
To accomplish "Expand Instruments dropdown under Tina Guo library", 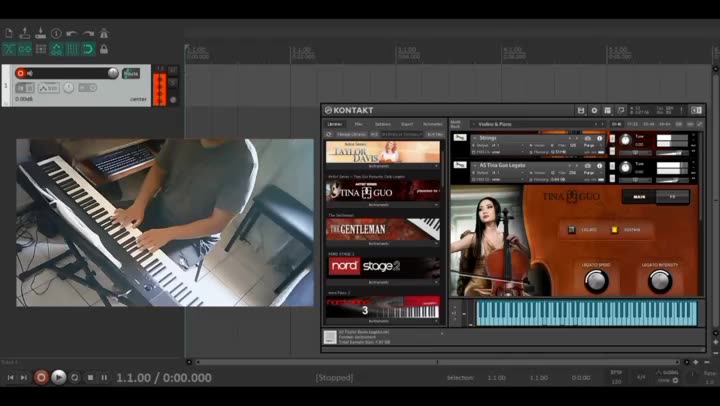I will click(x=382, y=204).
